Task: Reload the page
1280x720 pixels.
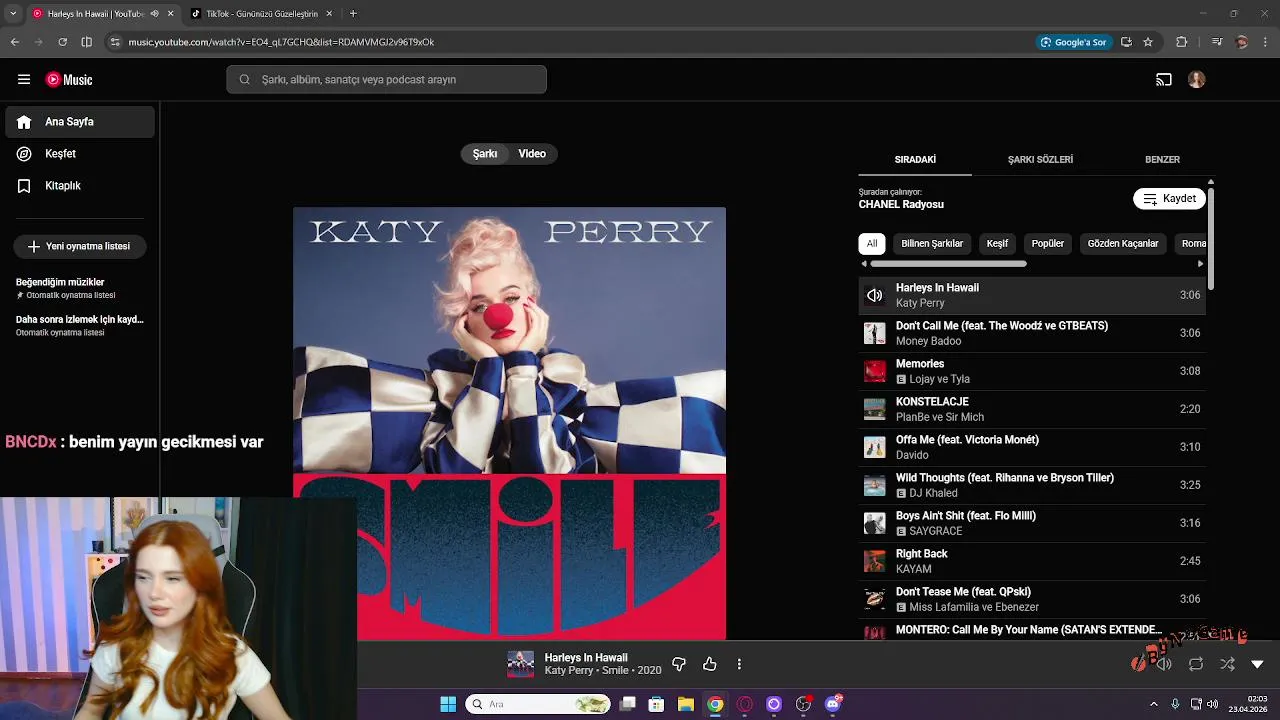Action: coord(62,42)
